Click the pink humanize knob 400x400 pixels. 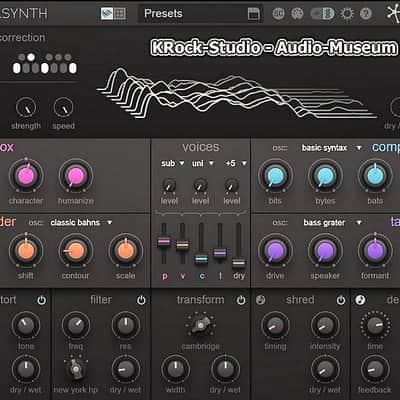pyautogui.click(x=76, y=176)
